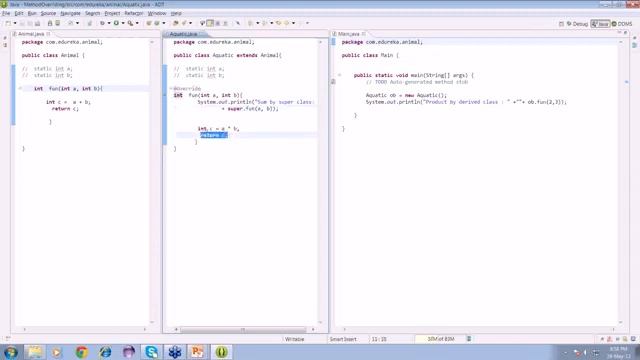This screenshot has height=360, width=640.
Task: Click the External Tools run icon
Action: click(130, 23)
